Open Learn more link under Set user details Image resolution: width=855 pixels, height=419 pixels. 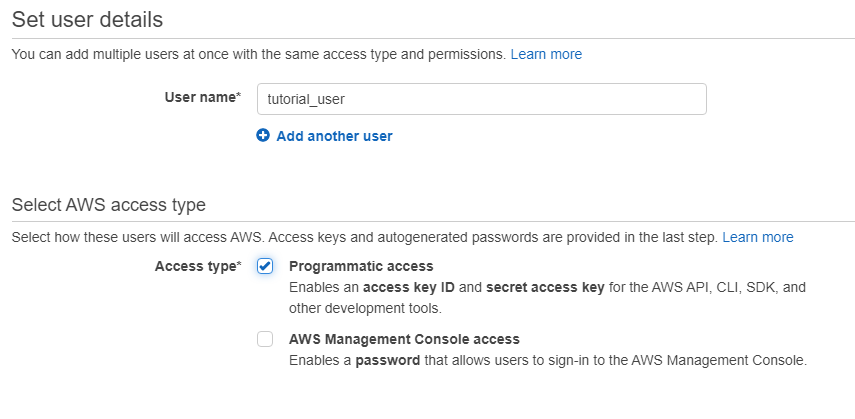pyautogui.click(x=546, y=54)
